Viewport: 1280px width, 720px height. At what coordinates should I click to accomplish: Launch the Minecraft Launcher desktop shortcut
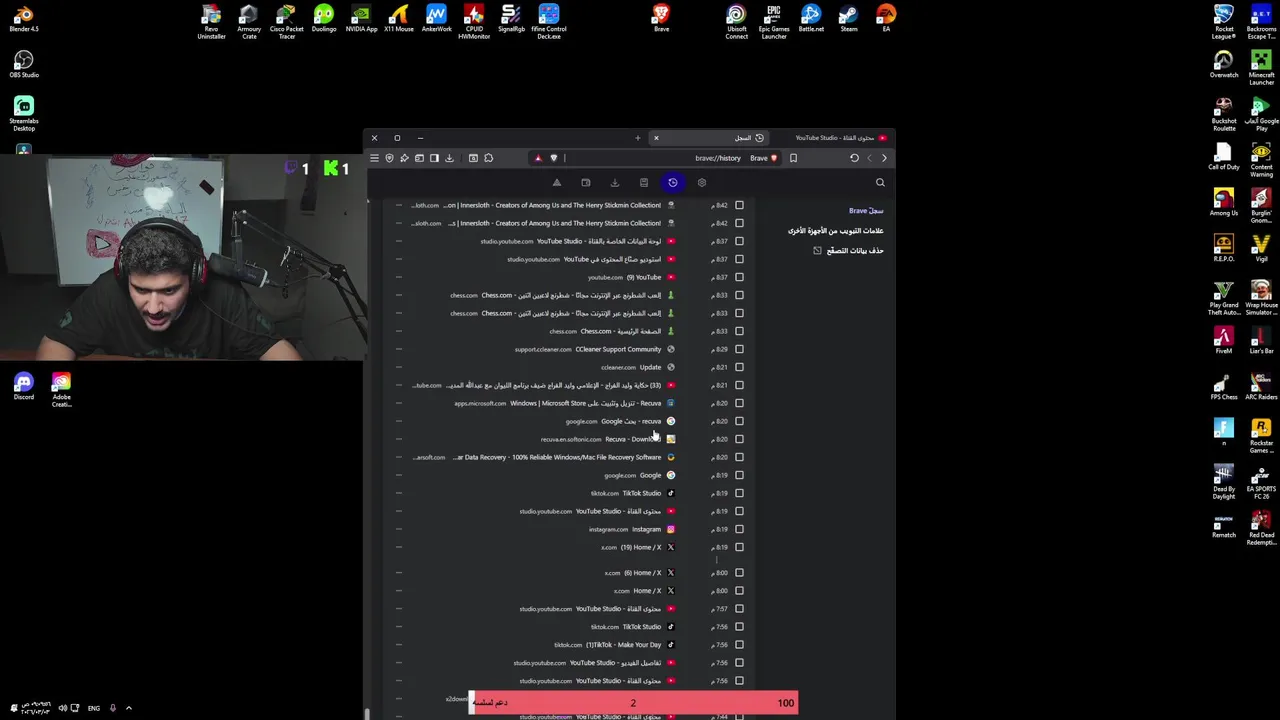pos(1261,68)
